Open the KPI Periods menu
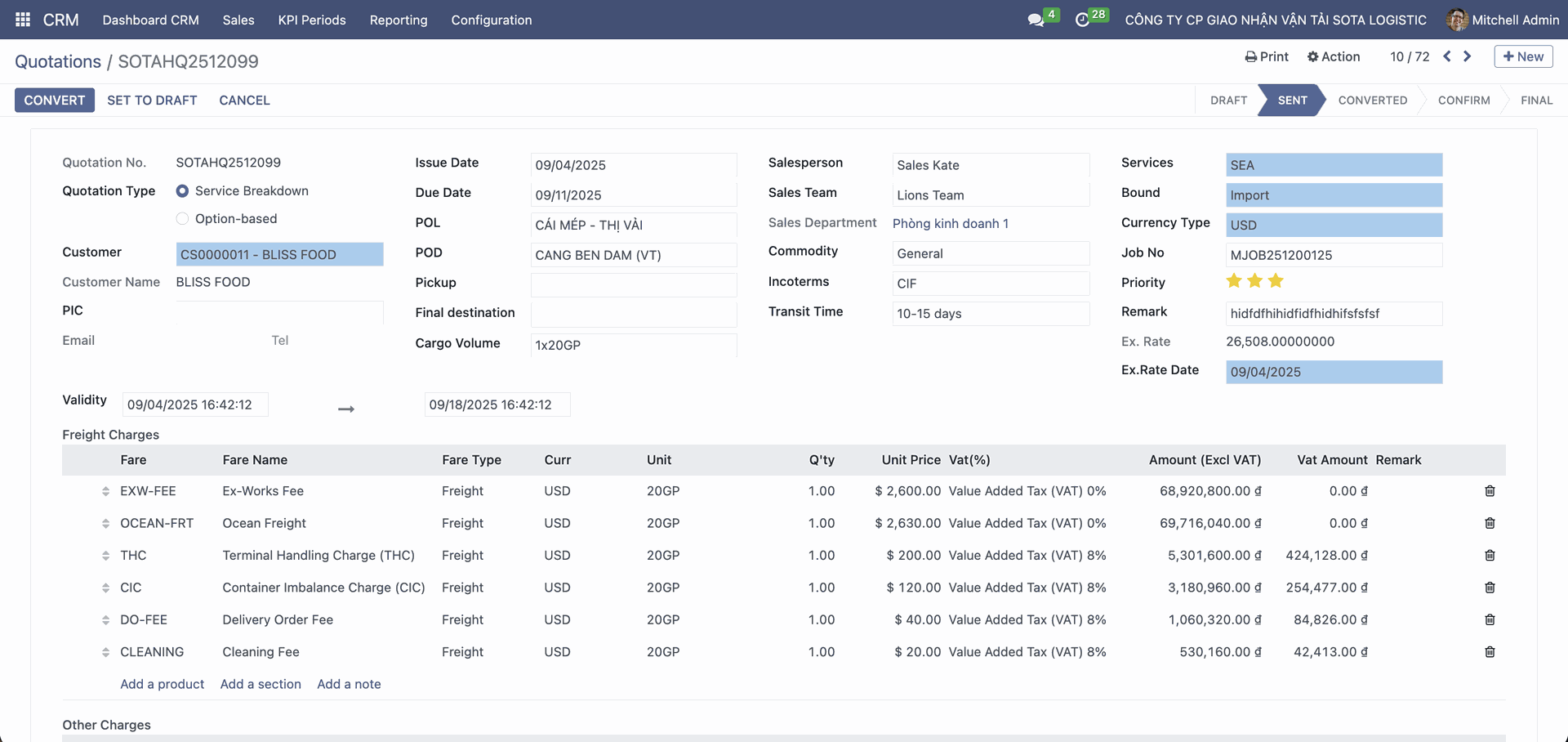 point(311,20)
